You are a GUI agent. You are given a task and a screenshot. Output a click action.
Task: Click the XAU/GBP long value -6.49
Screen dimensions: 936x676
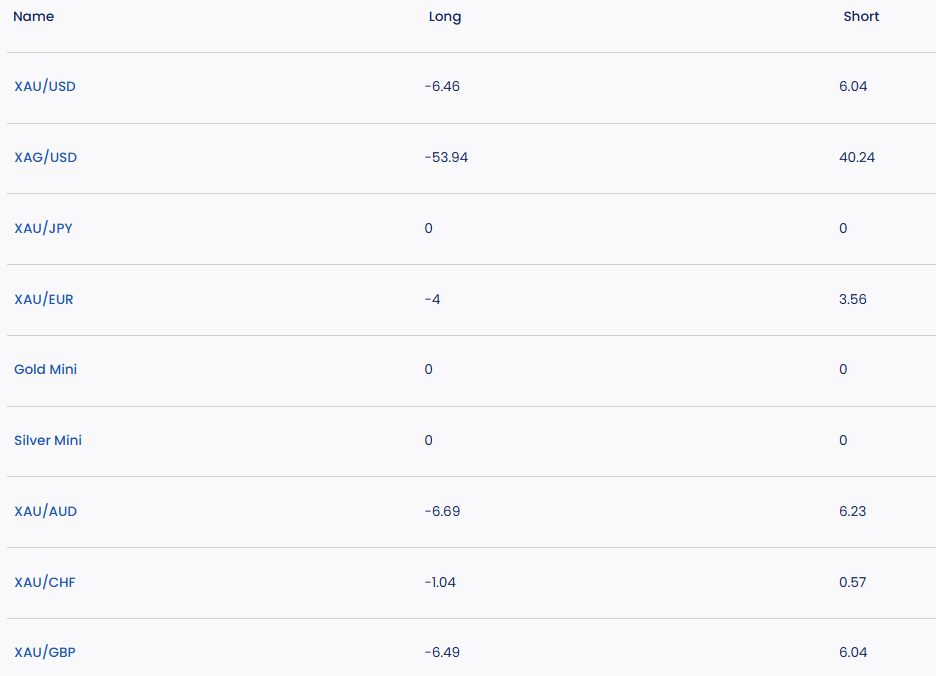(442, 653)
